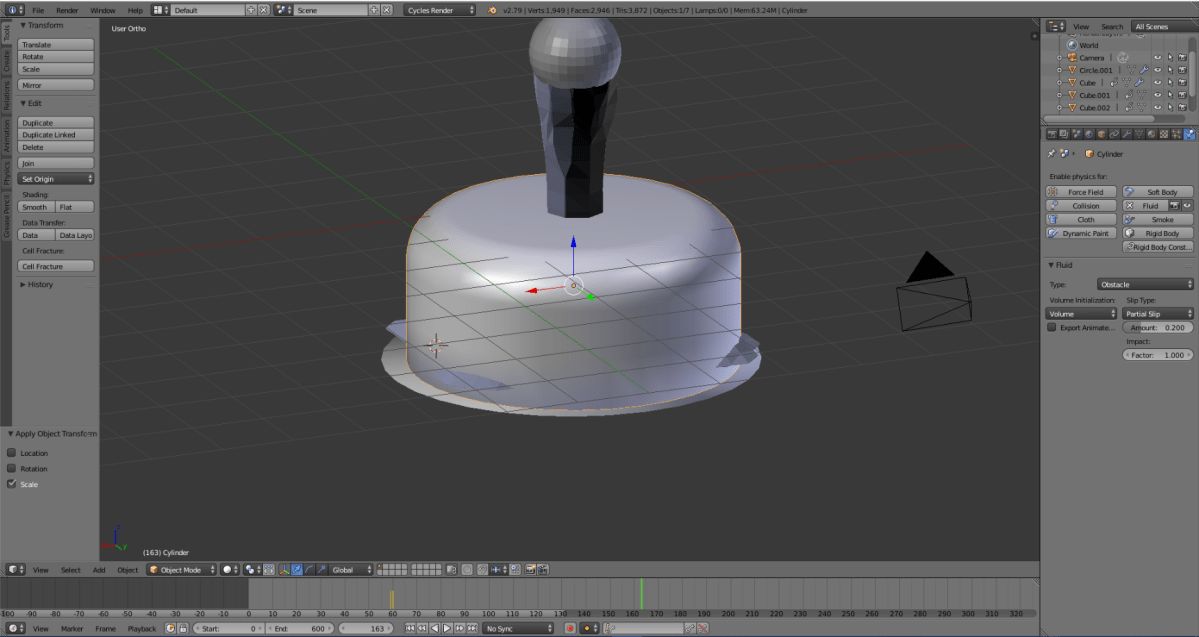This screenshot has height=637, width=1199.
Task: Open fluid Type Obstacle dropdown
Action: (x=1145, y=284)
